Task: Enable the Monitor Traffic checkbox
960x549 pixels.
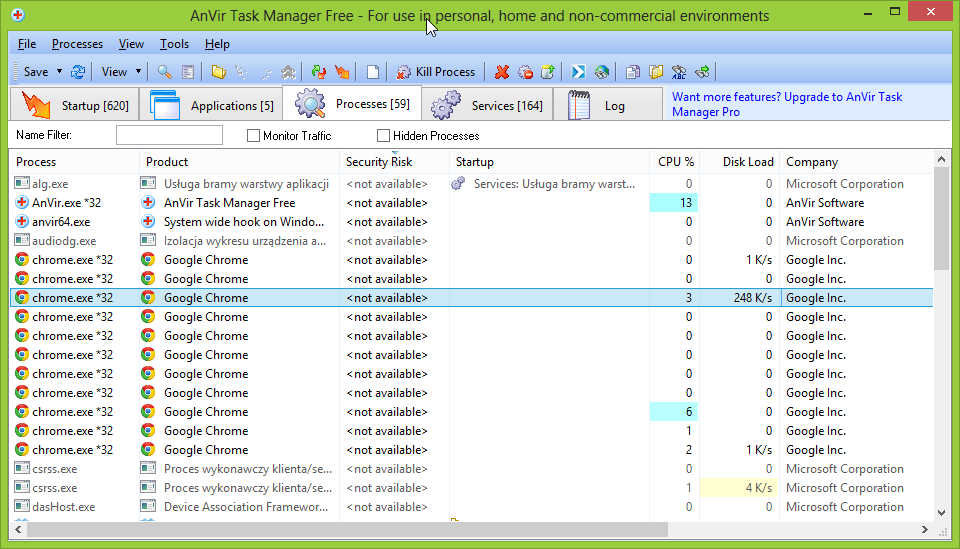Action: [x=253, y=136]
